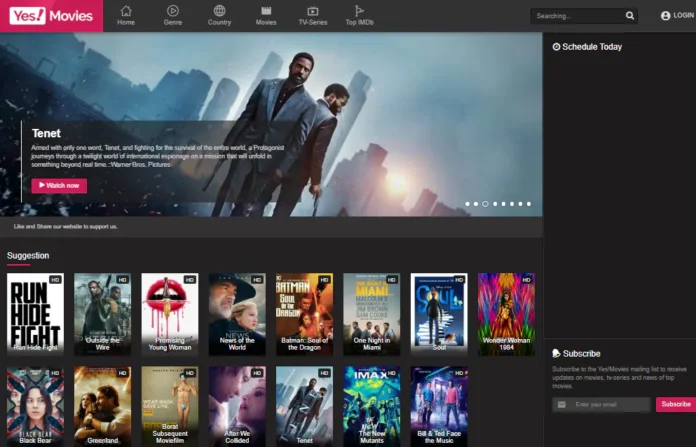
Task: Click the Login user icon
Action: [x=666, y=16]
